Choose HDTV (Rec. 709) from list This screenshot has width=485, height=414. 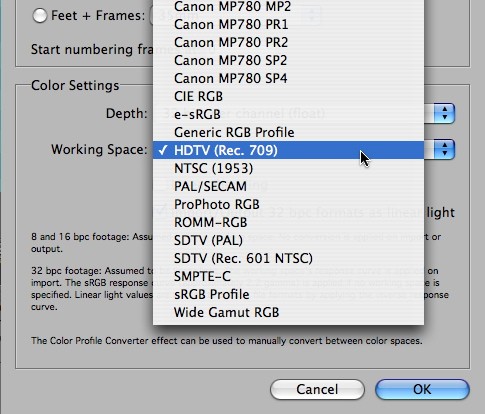pos(288,150)
